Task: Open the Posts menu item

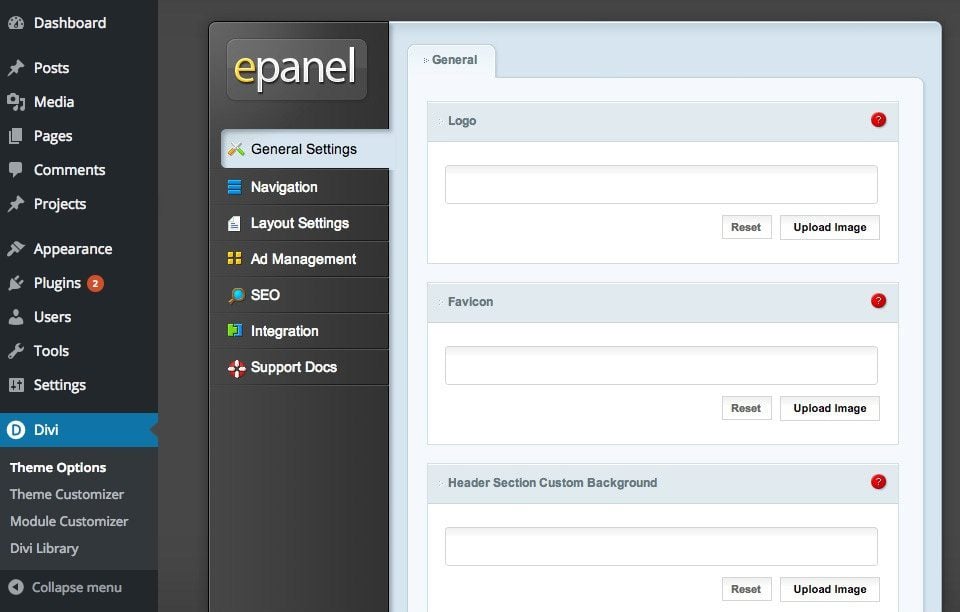Action: coord(79,68)
